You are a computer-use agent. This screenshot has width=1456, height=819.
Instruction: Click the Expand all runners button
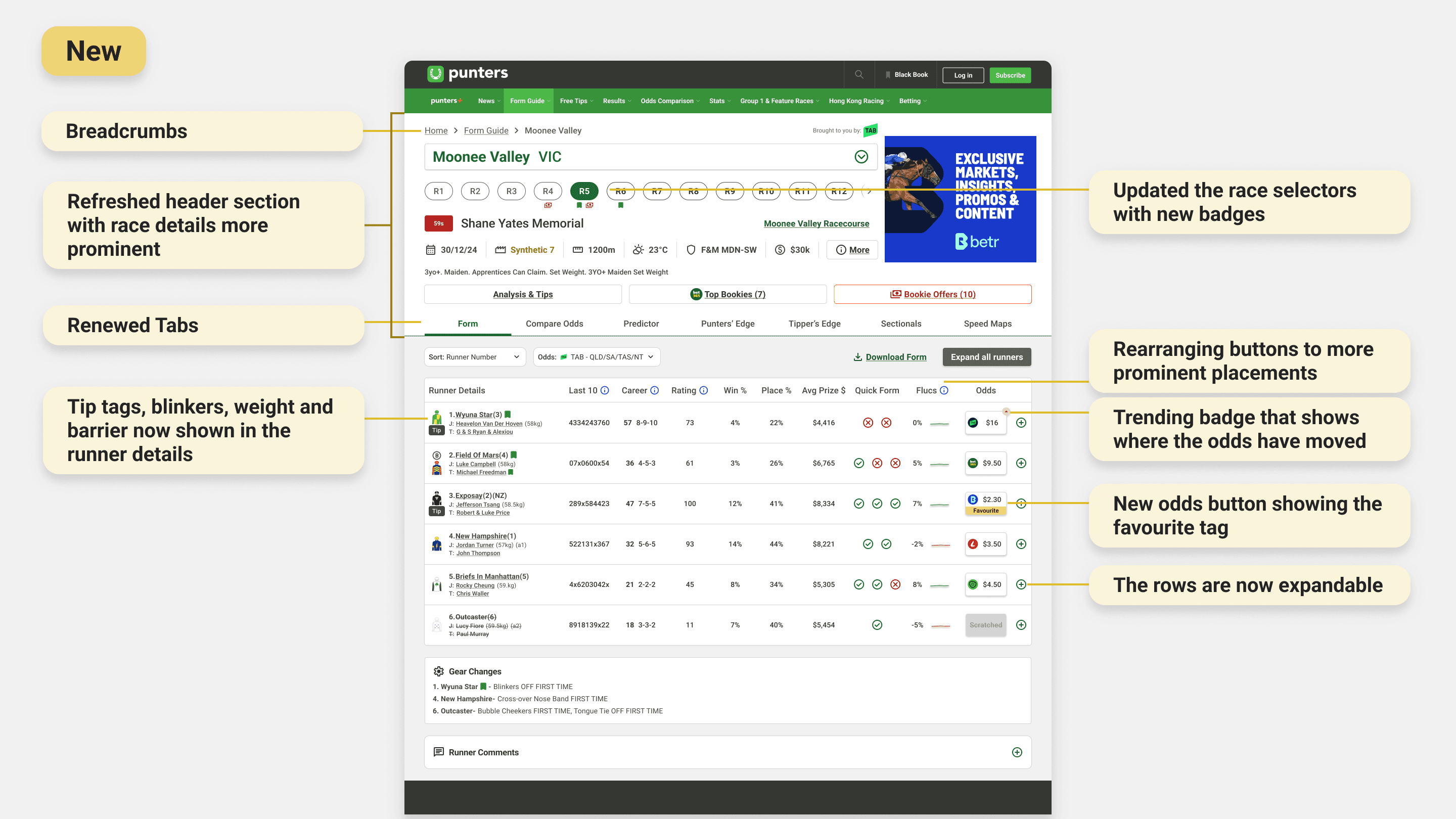click(x=986, y=356)
